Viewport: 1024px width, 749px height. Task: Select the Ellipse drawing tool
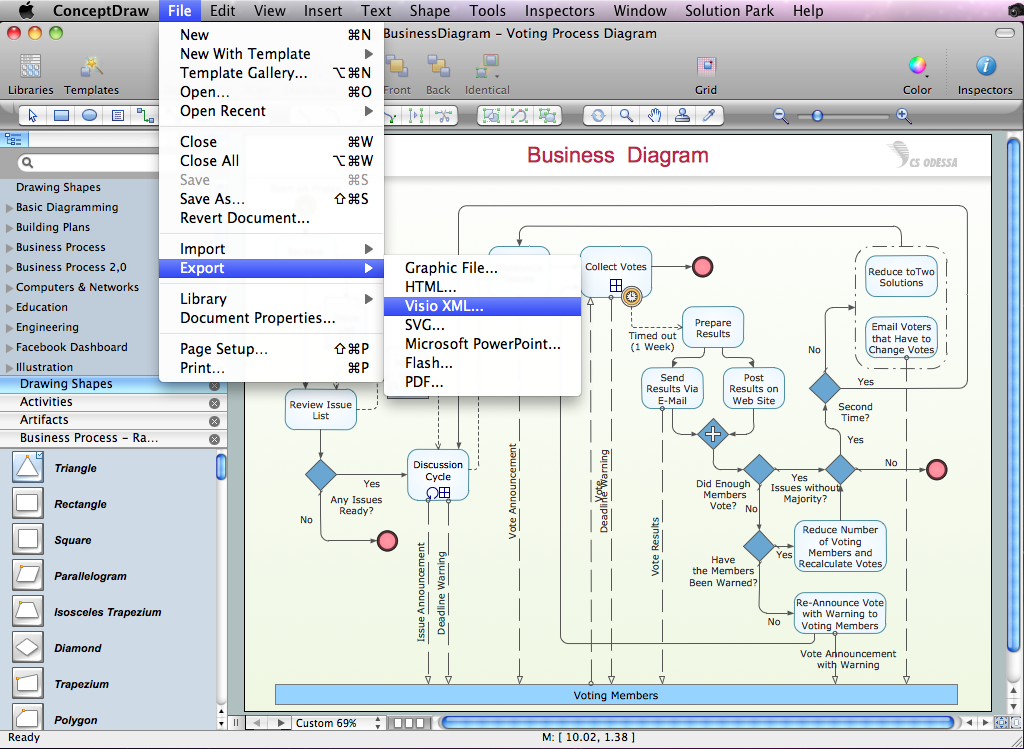pos(89,116)
